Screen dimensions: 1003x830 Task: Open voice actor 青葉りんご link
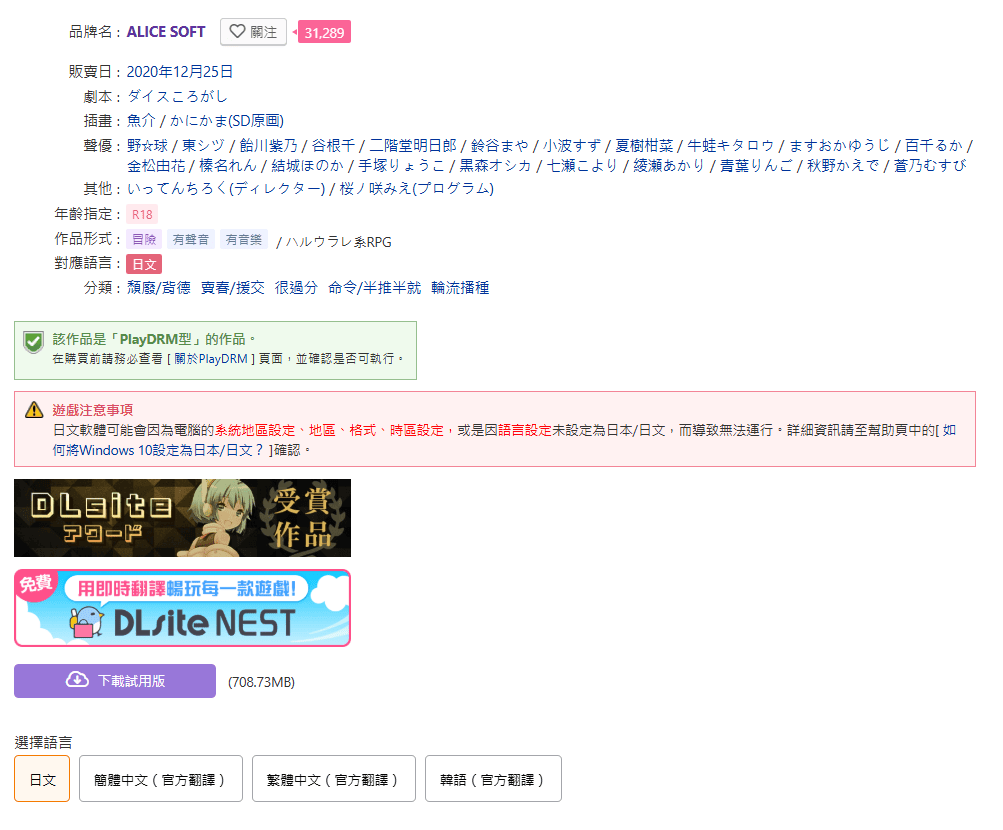(756, 166)
